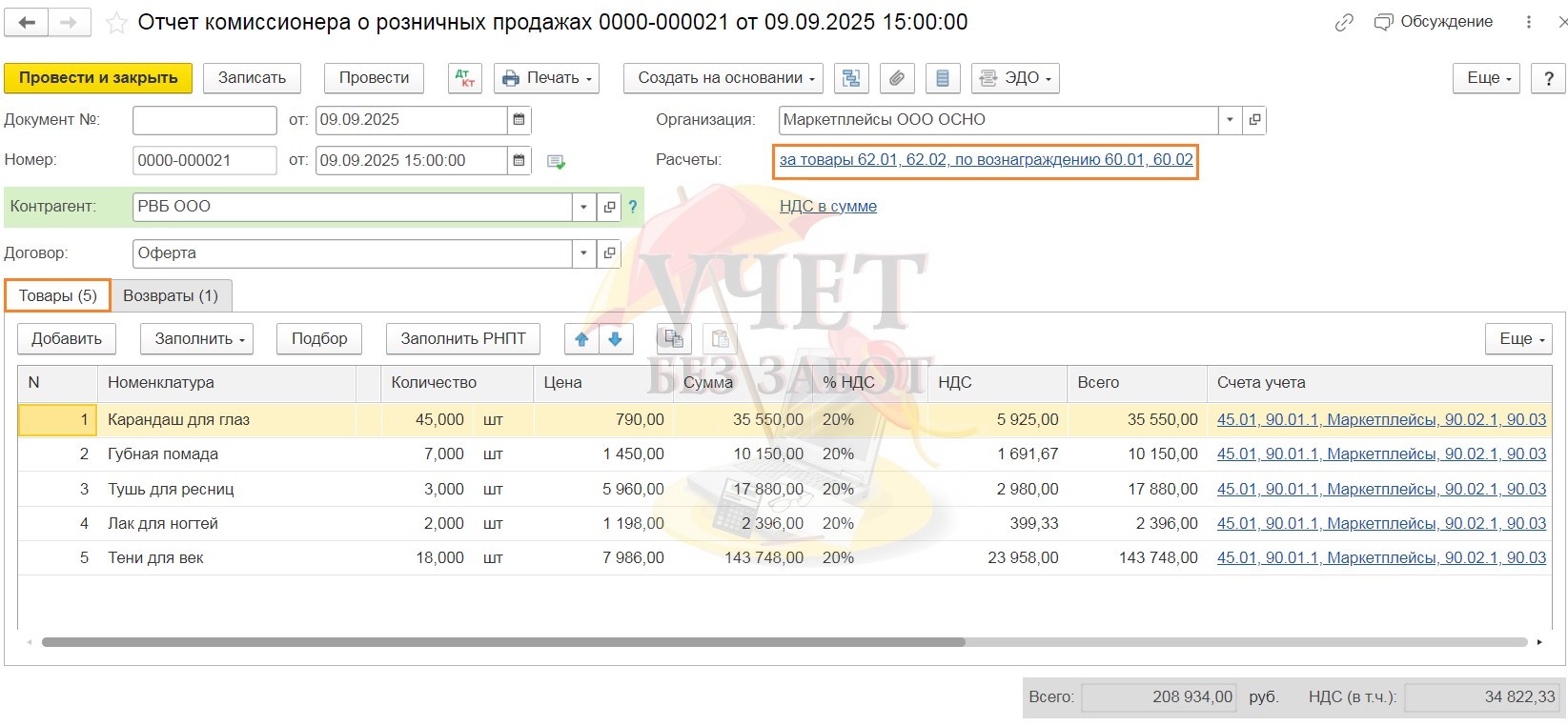Image resolution: width=1568 pixels, height=726 pixels.
Task: Move table row up with blue arrow
Action: pos(581,339)
